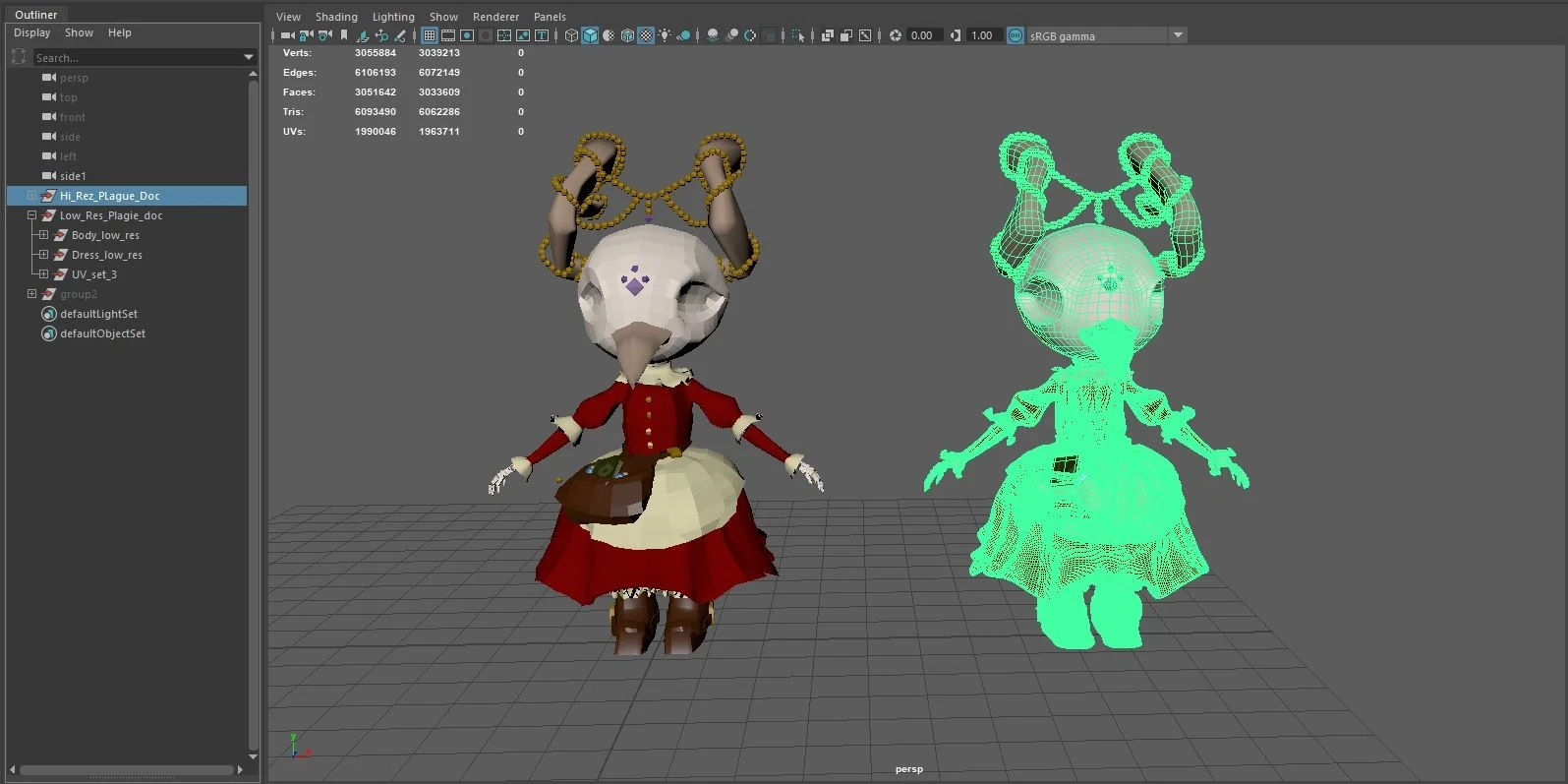Open Camera Attributes from the viewport toolbar
1568x784 pixels.
click(x=325, y=35)
